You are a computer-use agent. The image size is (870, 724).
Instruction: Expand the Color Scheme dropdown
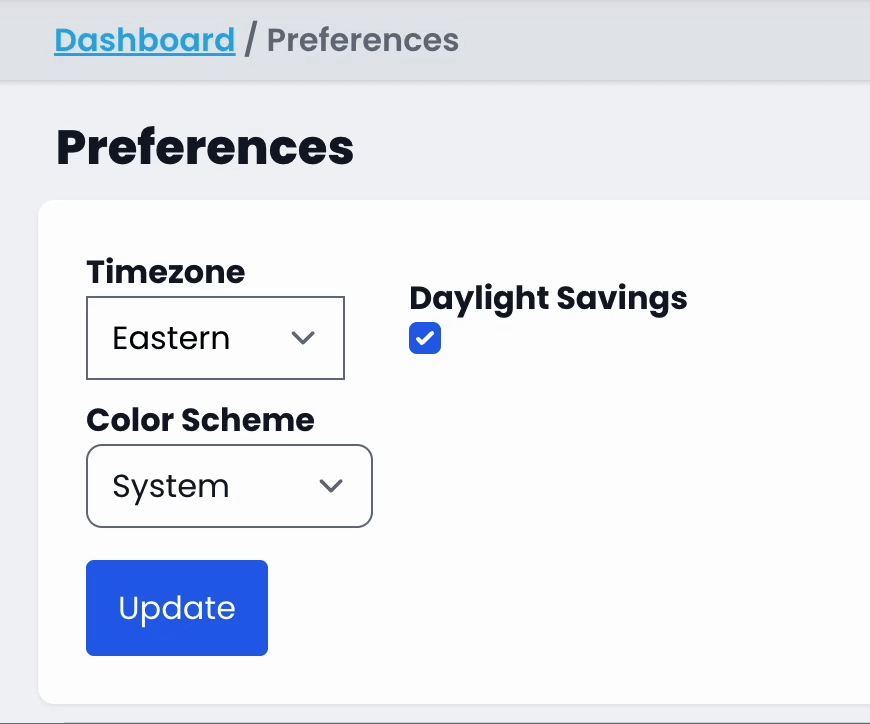click(x=229, y=486)
